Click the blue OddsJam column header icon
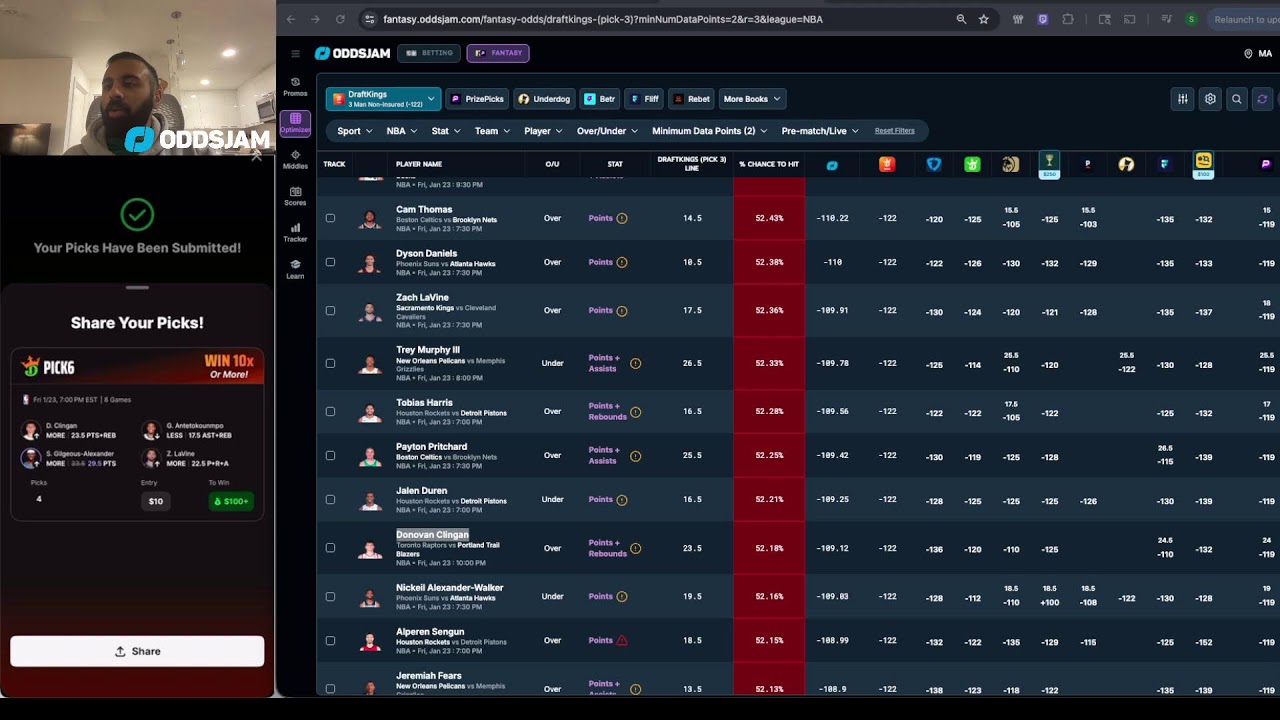1280x720 pixels. tap(832, 165)
